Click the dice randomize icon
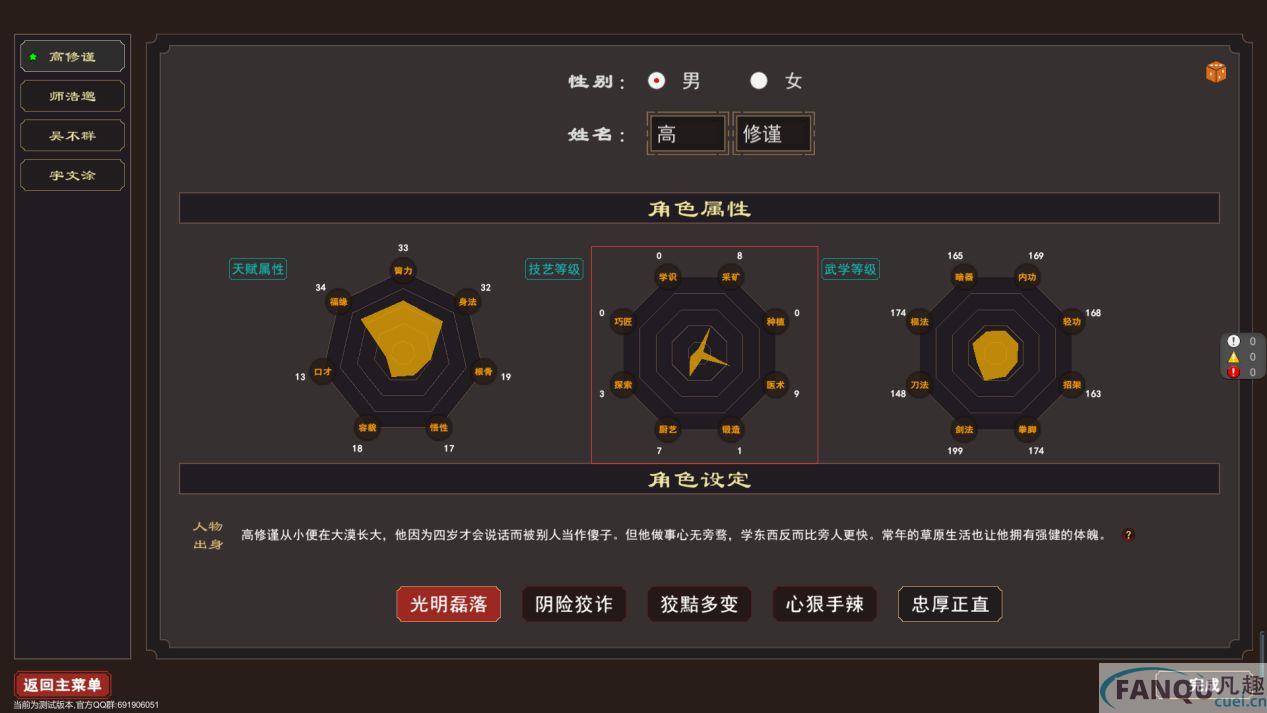The width and height of the screenshot is (1267, 713). point(1215,72)
